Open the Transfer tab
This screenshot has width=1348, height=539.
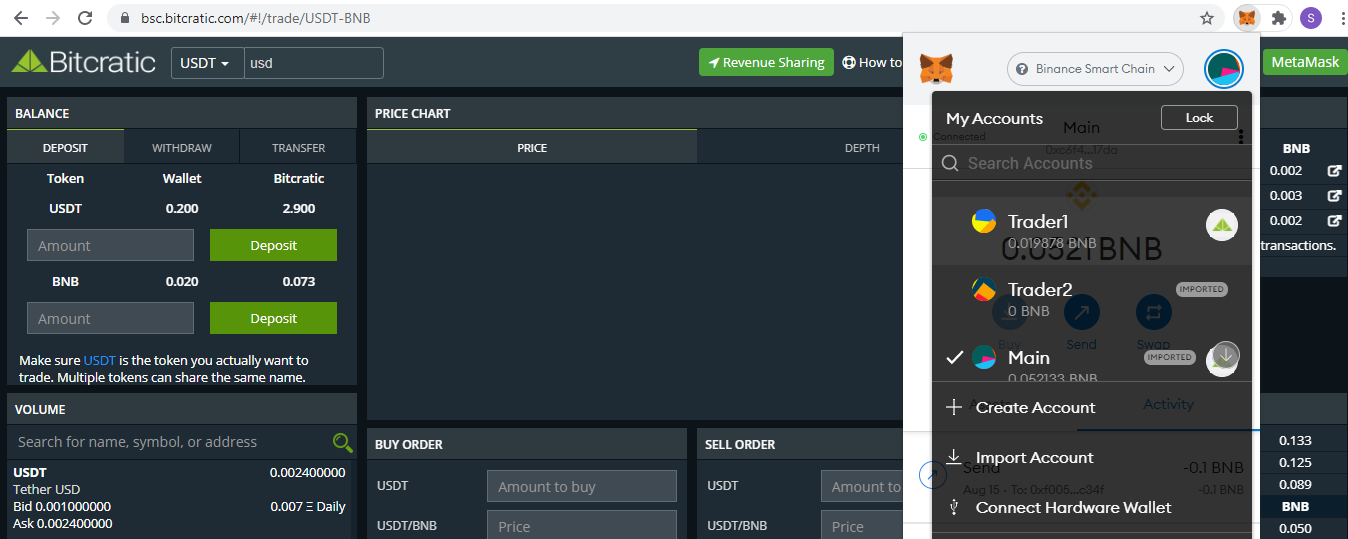pos(298,148)
